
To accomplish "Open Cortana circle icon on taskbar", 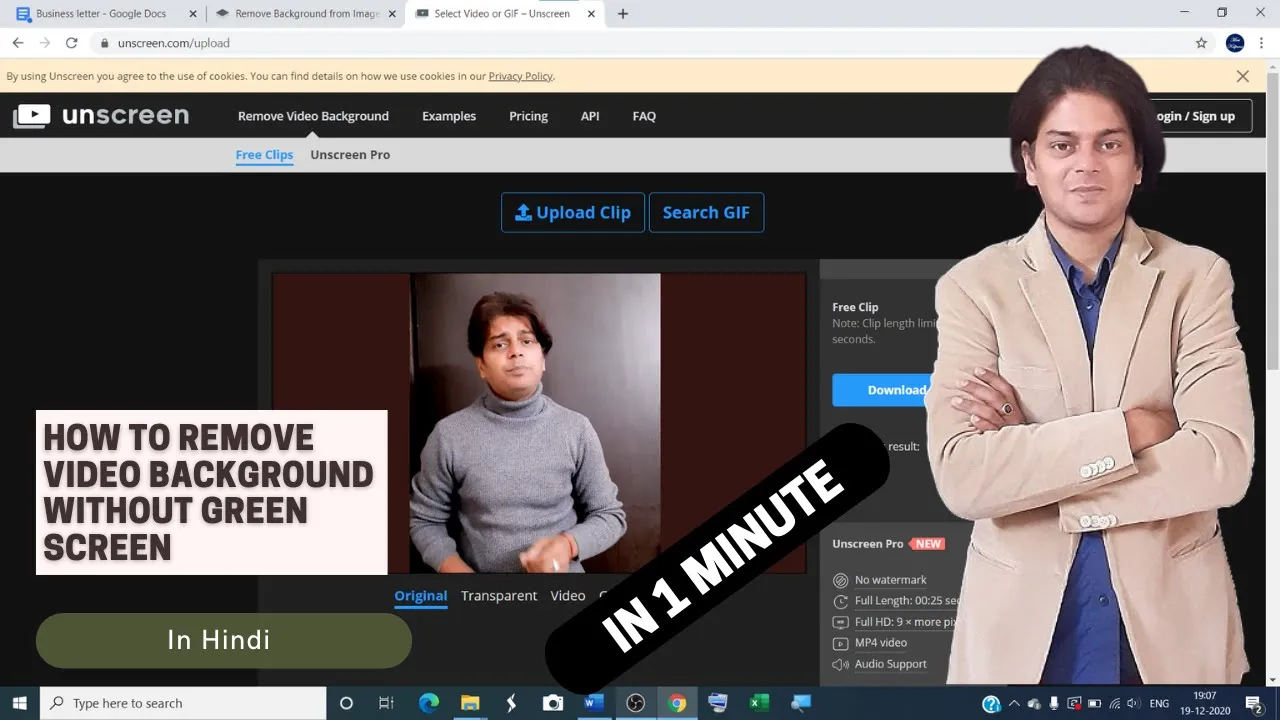I will 346,703.
